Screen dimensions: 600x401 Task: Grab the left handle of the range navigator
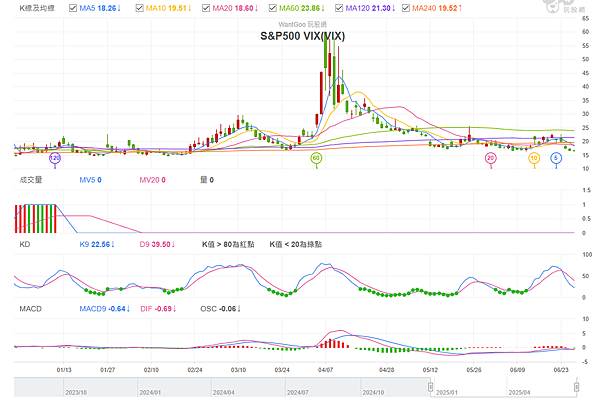(430, 387)
